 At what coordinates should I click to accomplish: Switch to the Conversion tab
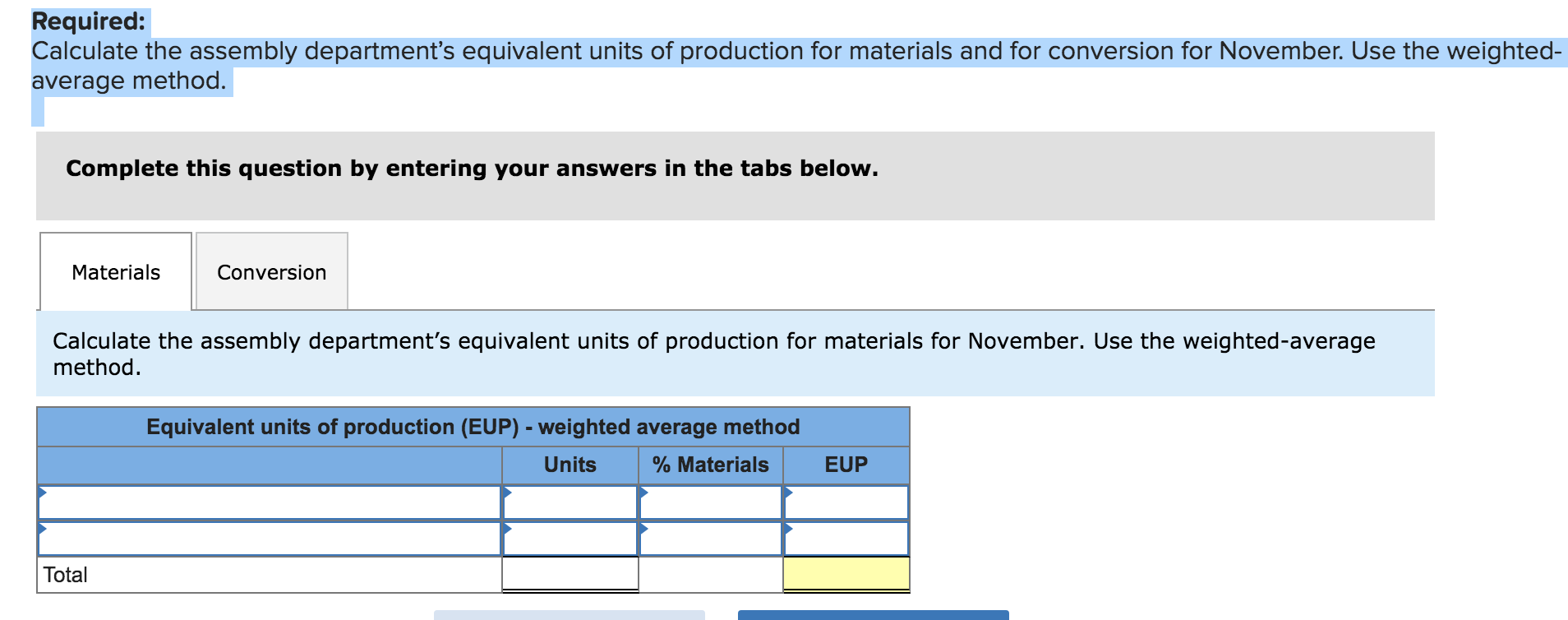pos(271,271)
